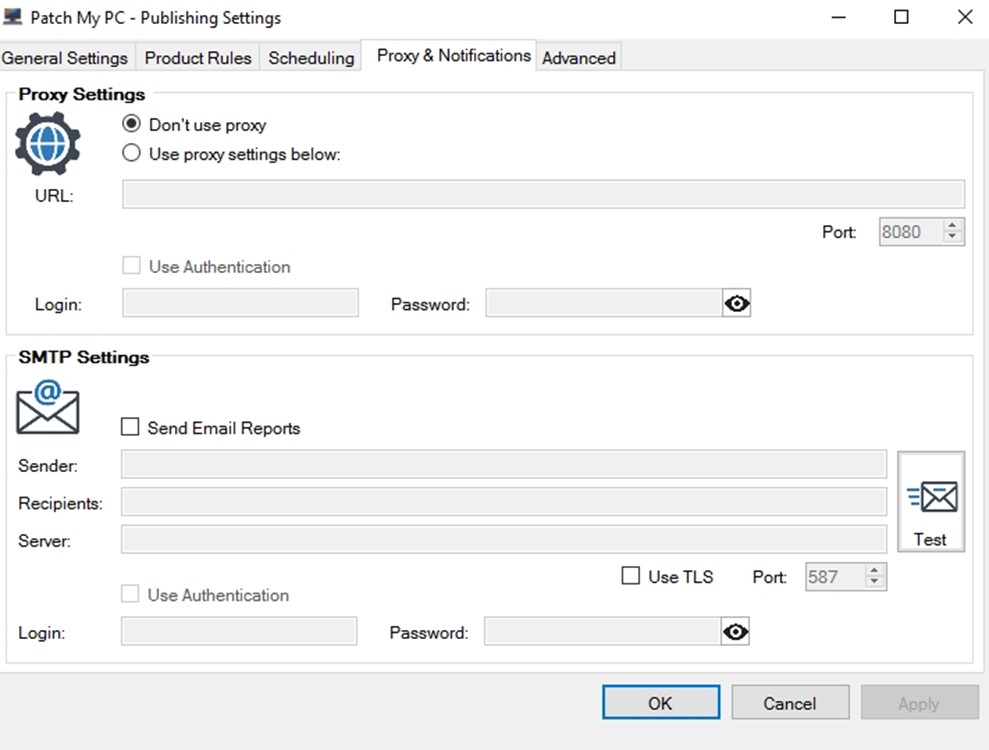
Task: Click the SMTP Sender field
Action: click(504, 465)
